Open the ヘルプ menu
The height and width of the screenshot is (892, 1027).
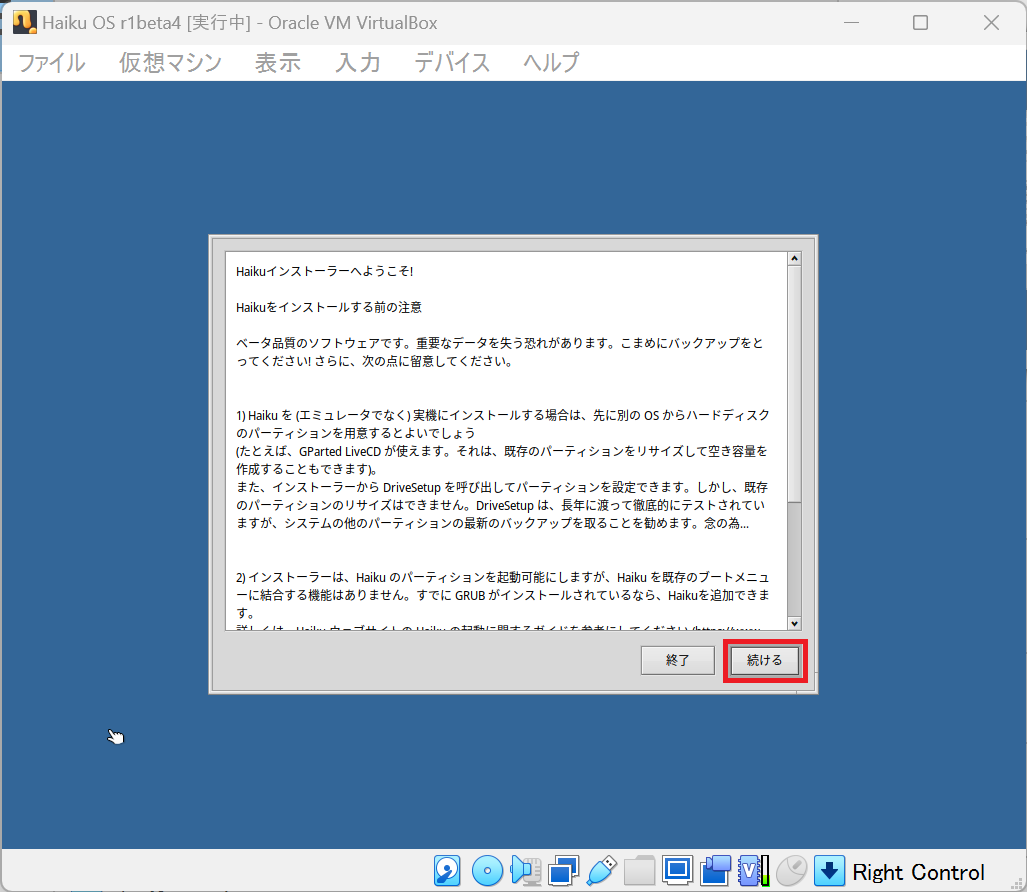click(x=551, y=63)
